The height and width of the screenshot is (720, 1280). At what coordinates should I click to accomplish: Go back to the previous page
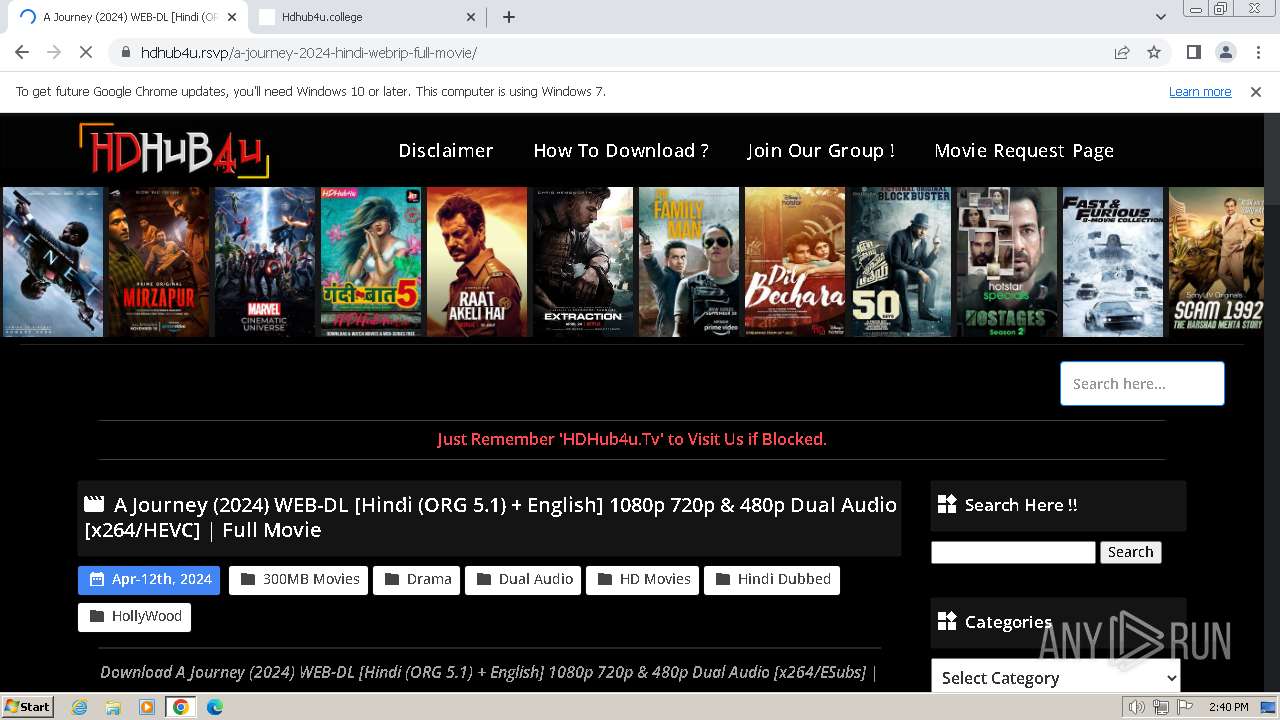(22, 52)
